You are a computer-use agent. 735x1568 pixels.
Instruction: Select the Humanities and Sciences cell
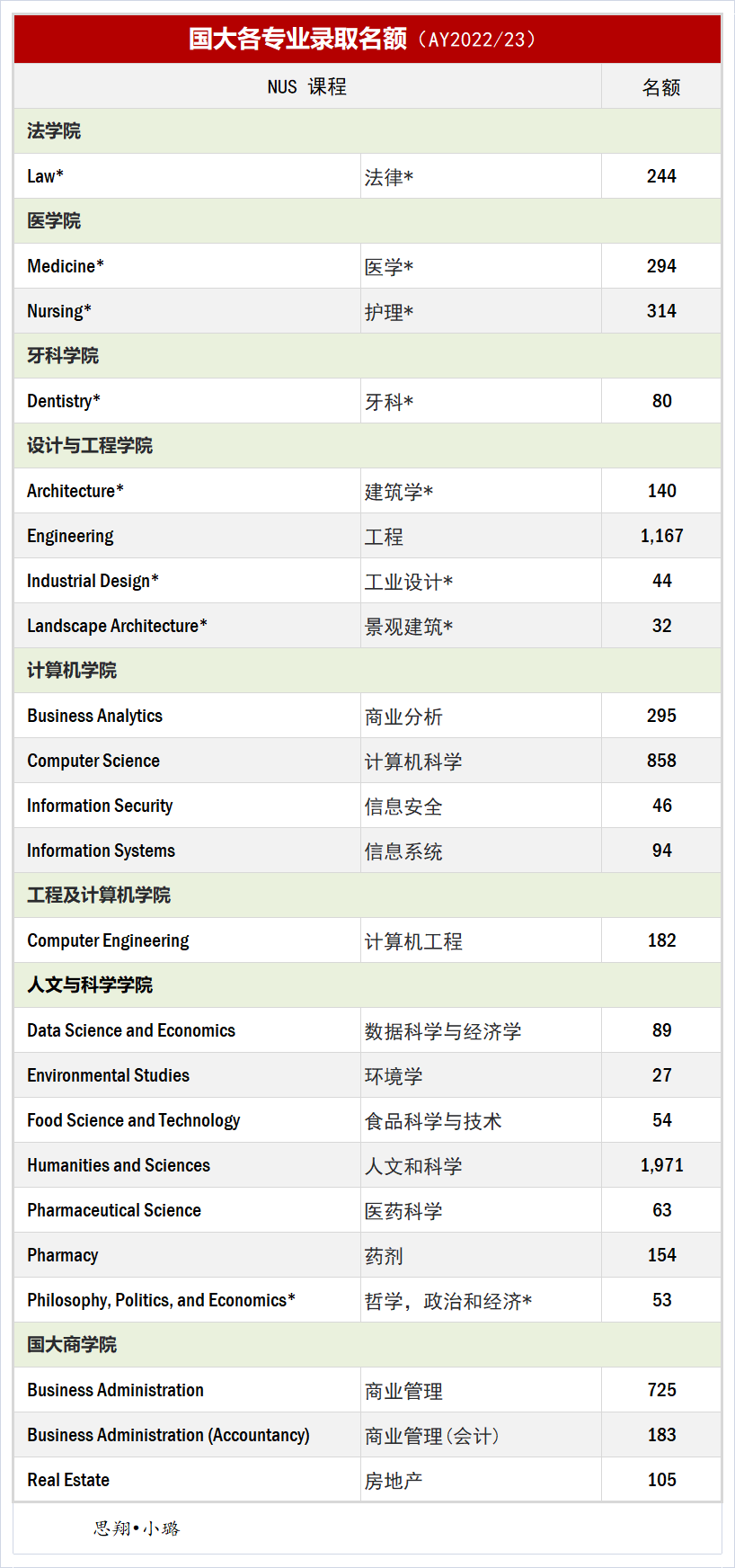(187, 1165)
